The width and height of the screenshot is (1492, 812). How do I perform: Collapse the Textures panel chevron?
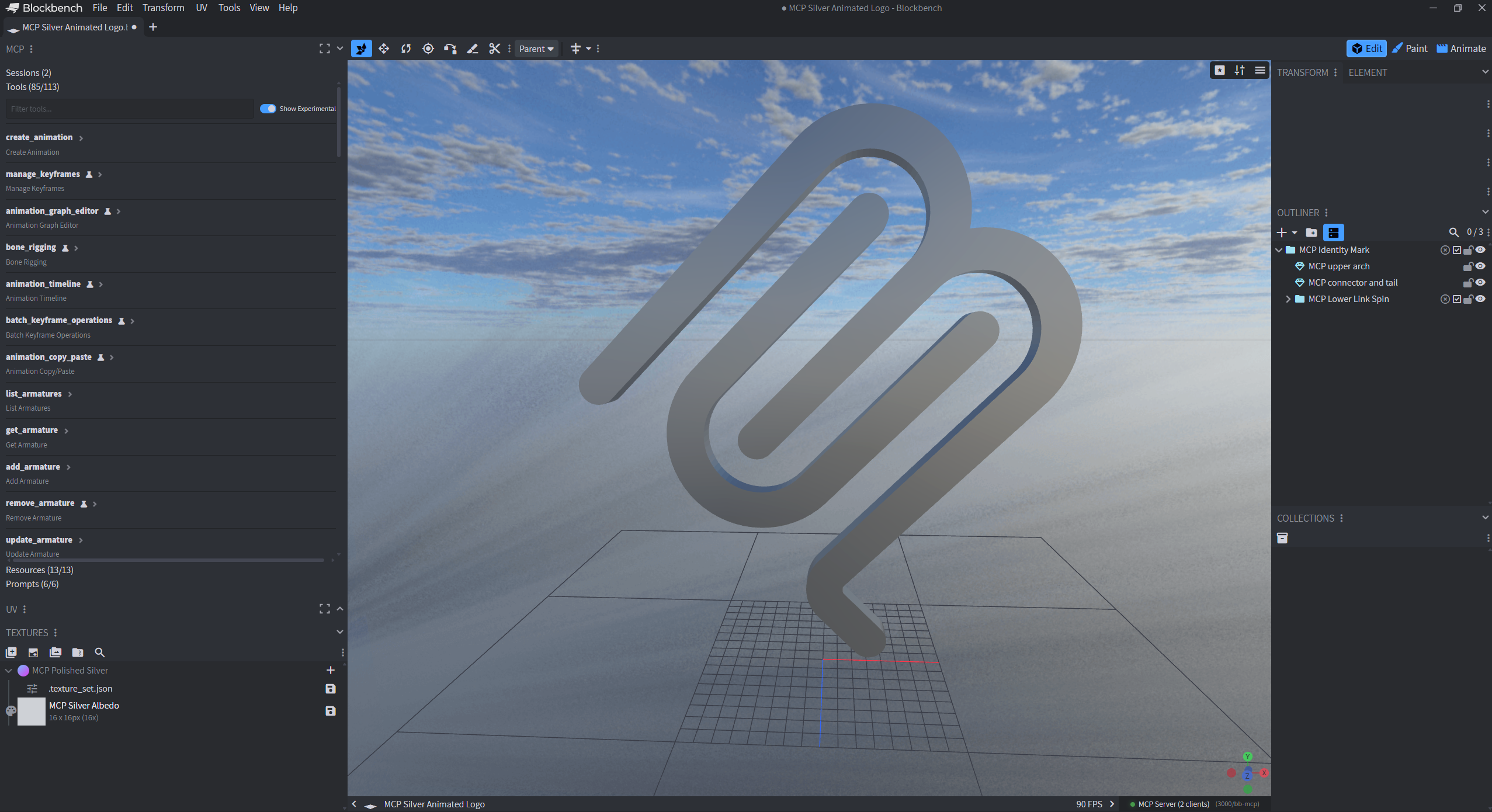click(x=340, y=632)
